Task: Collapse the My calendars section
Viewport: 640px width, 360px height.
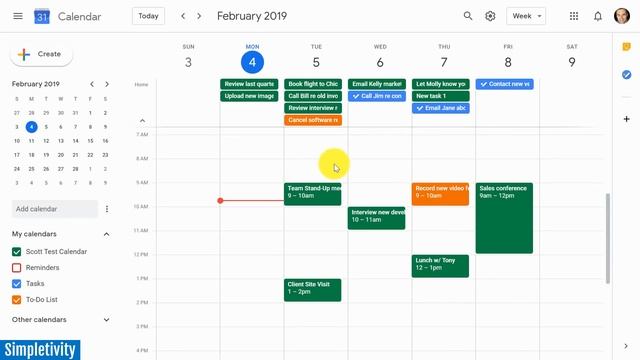Action: (x=107, y=234)
